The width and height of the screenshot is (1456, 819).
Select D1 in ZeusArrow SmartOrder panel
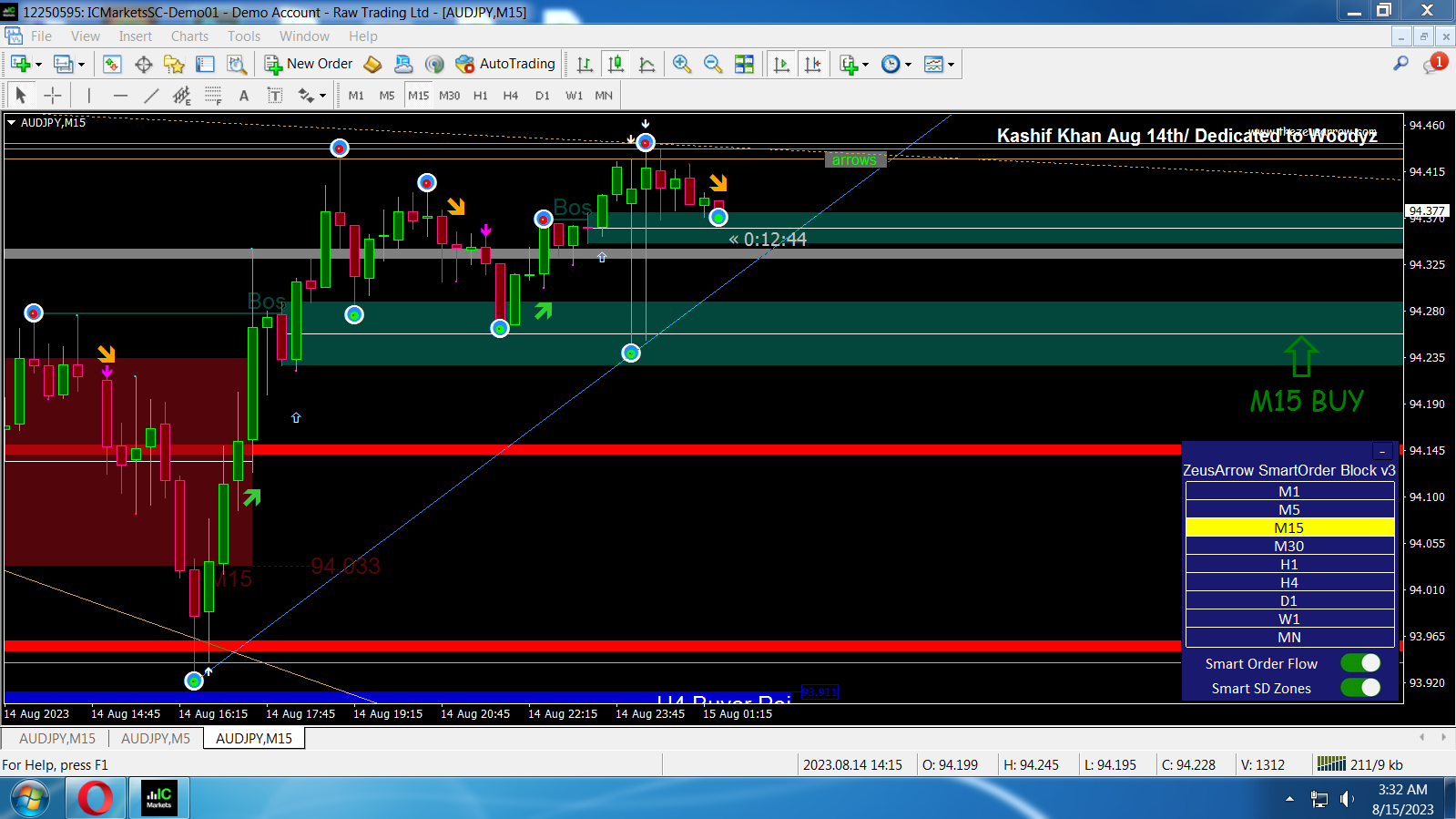[1289, 601]
